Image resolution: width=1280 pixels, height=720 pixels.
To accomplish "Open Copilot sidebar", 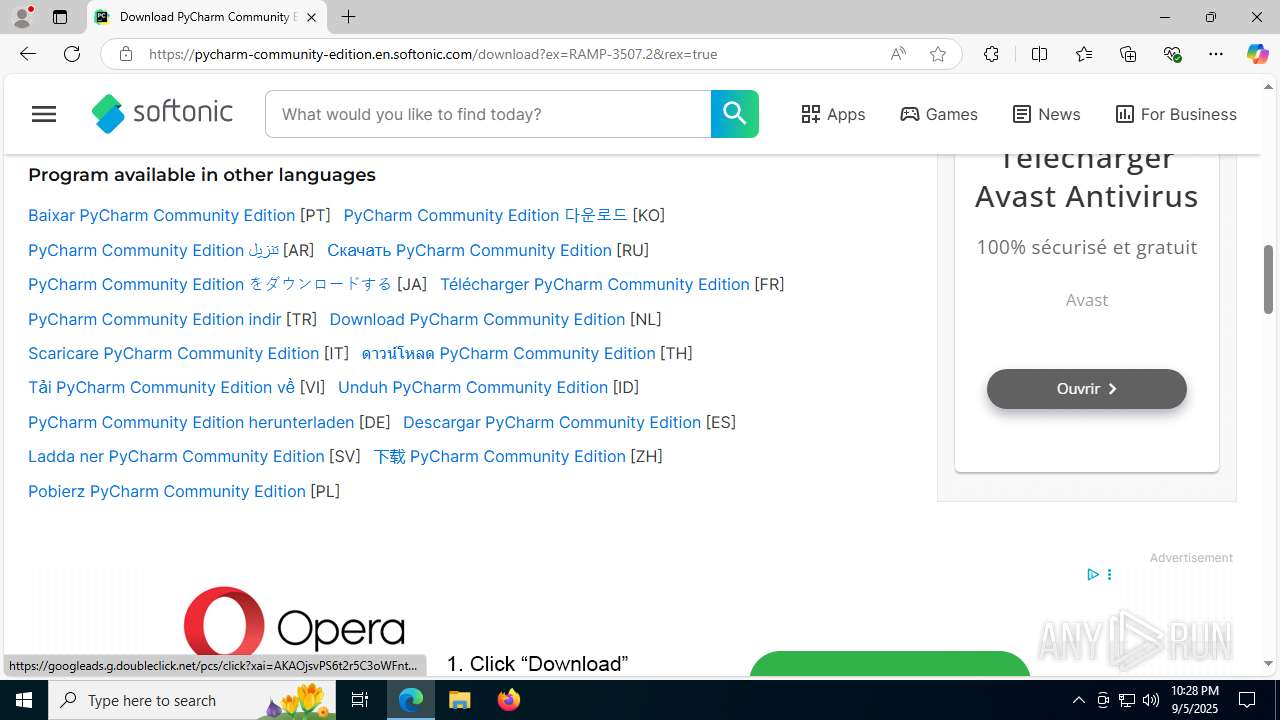I will click(1257, 54).
